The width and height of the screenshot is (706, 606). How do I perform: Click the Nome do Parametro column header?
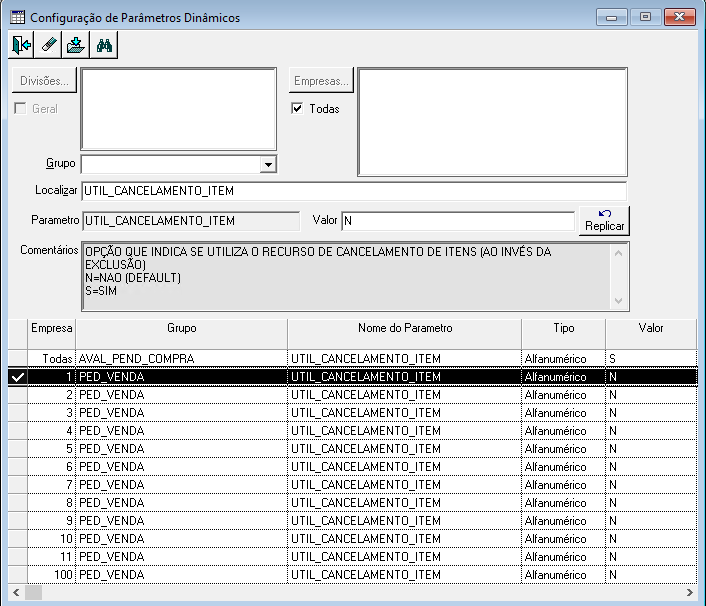[x=405, y=334]
